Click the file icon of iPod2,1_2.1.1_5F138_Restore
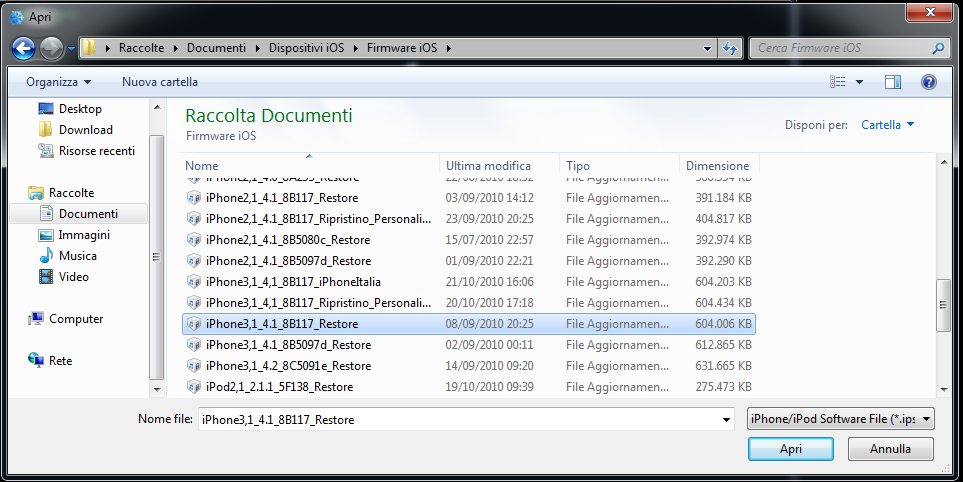963x482 pixels. [194, 387]
